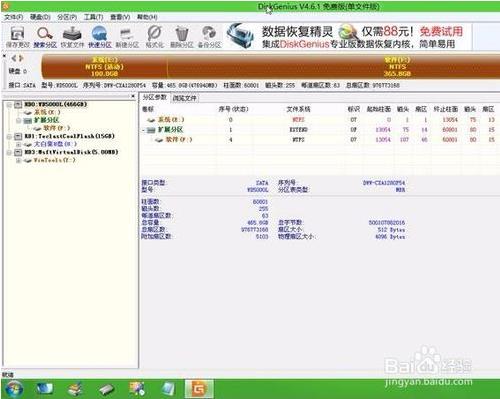Click the 终止柱面 column header
Viewport: 500px width, 399px height.
pyautogui.click(x=445, y=109)
